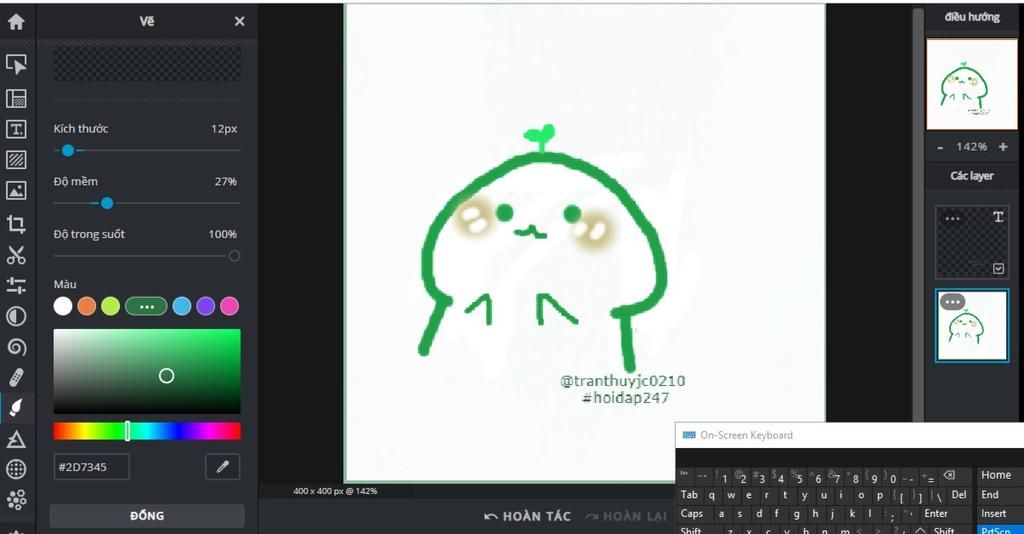The width and height of the screenshot is (1024, 534).
Task: Select the Crop tool
Action: [16, 224]
